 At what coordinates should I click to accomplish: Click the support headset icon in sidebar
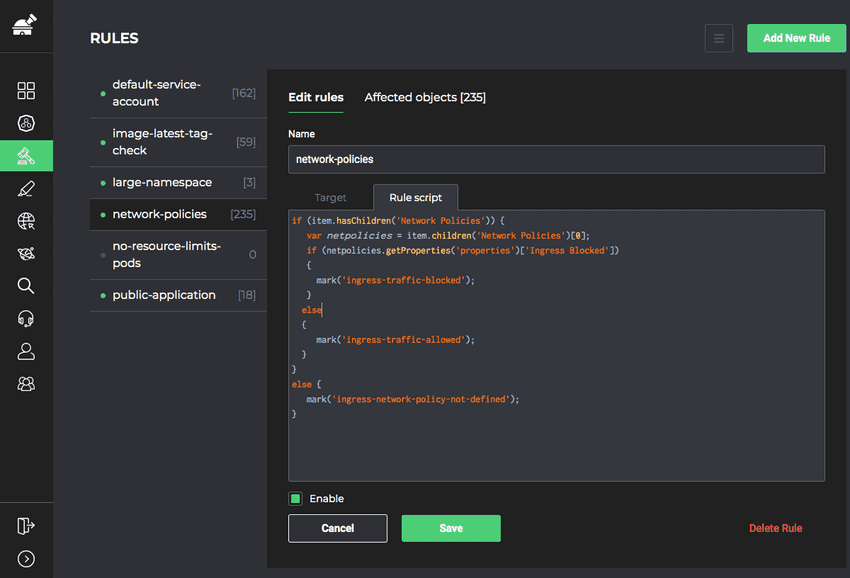(26, 319)
